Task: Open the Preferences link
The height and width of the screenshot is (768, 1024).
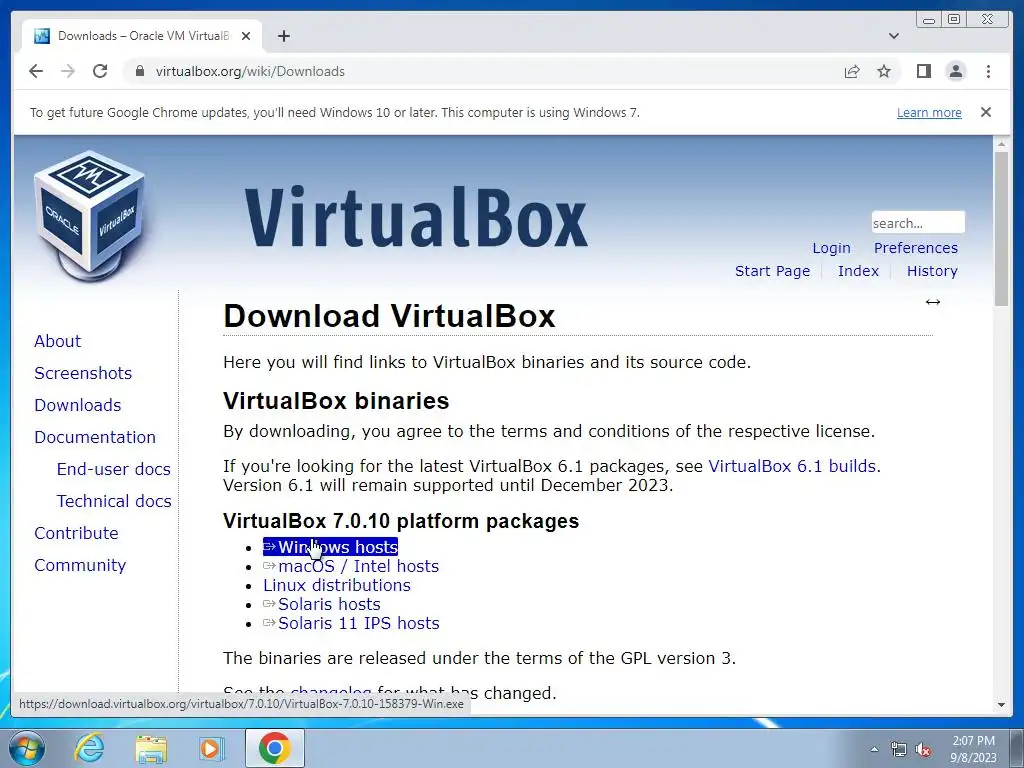Action: point(916,248)
